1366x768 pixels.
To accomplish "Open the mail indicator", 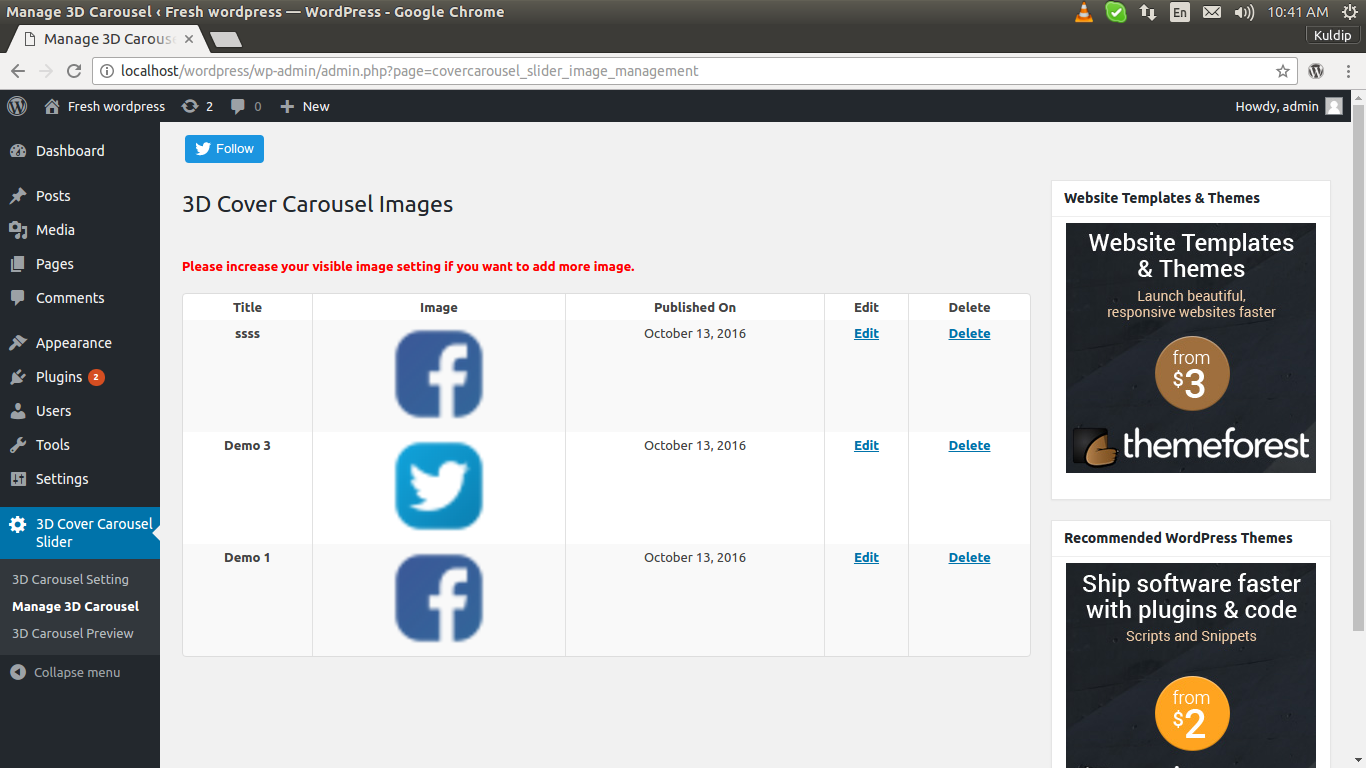I will click(1211, 12).
